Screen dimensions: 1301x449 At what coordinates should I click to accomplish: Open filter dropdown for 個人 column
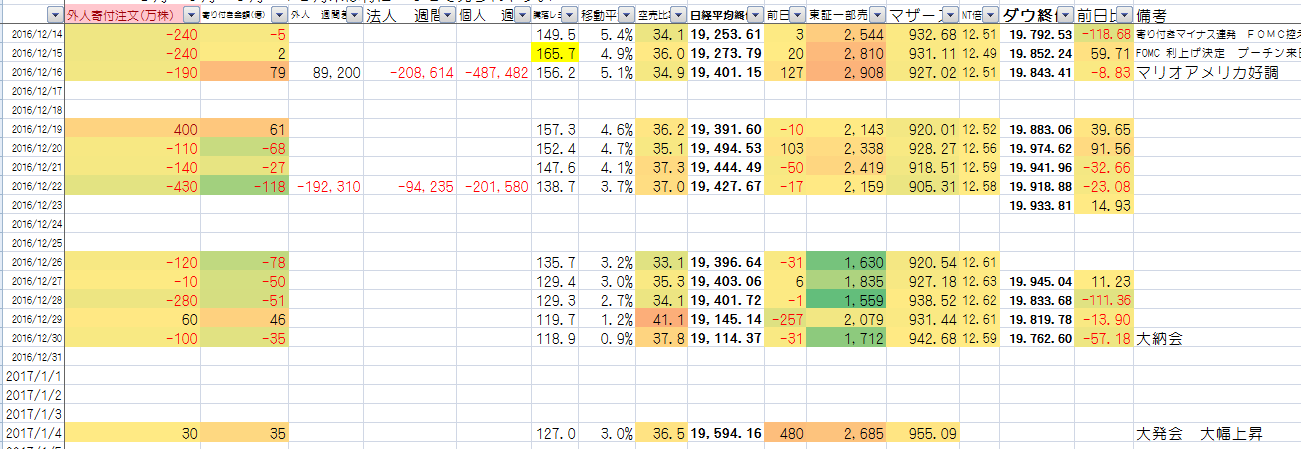click(520, 16)
